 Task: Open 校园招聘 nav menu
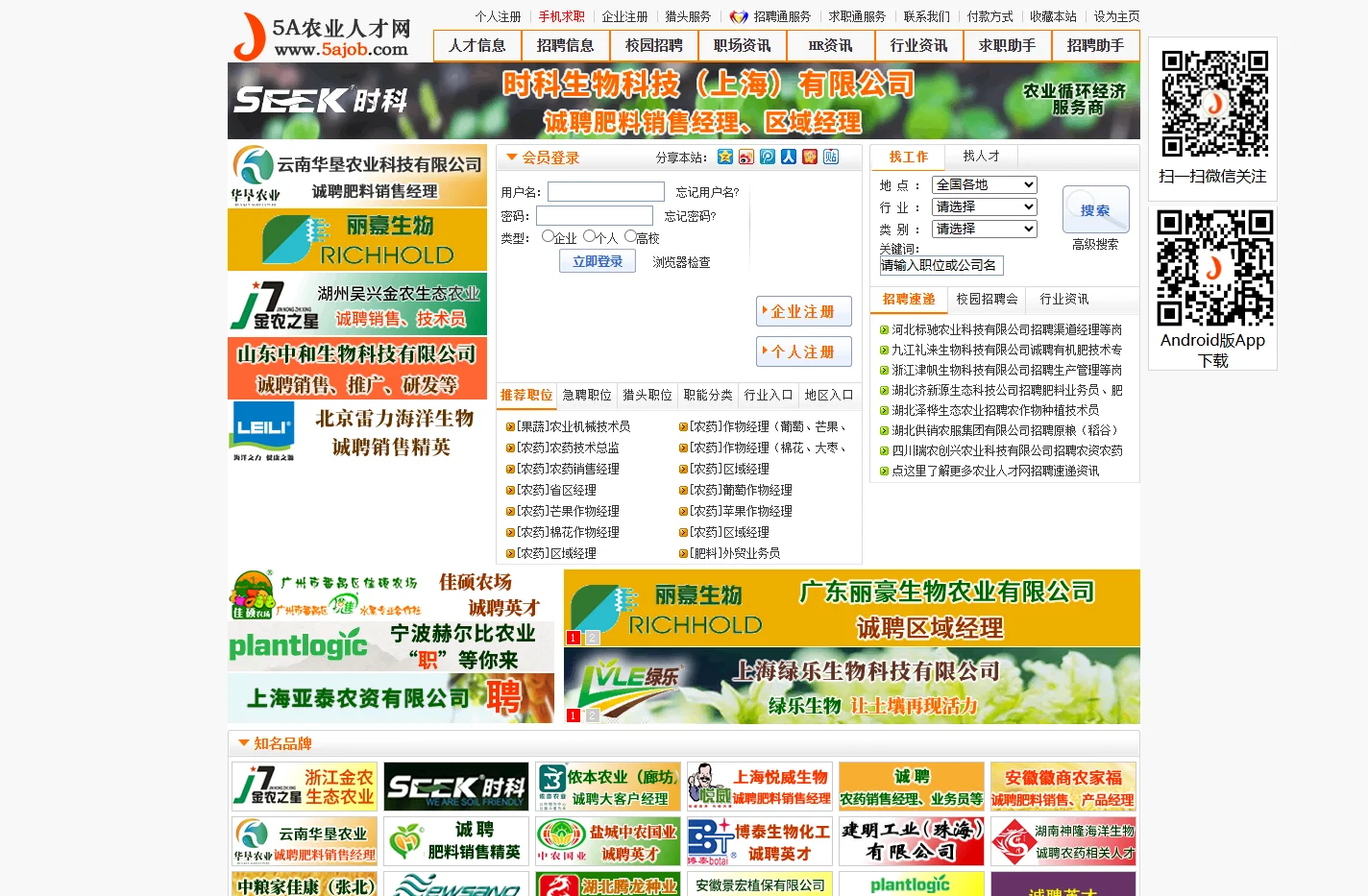(654, 45)
